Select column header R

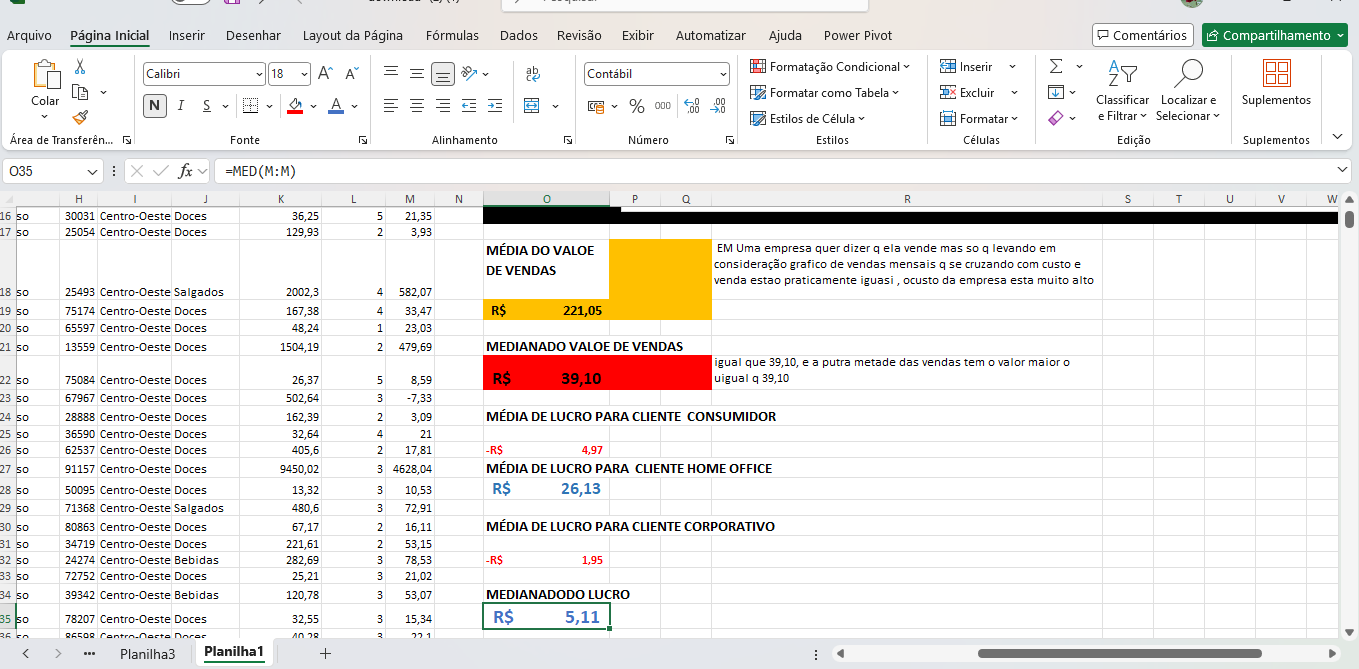tap(907, 199)
